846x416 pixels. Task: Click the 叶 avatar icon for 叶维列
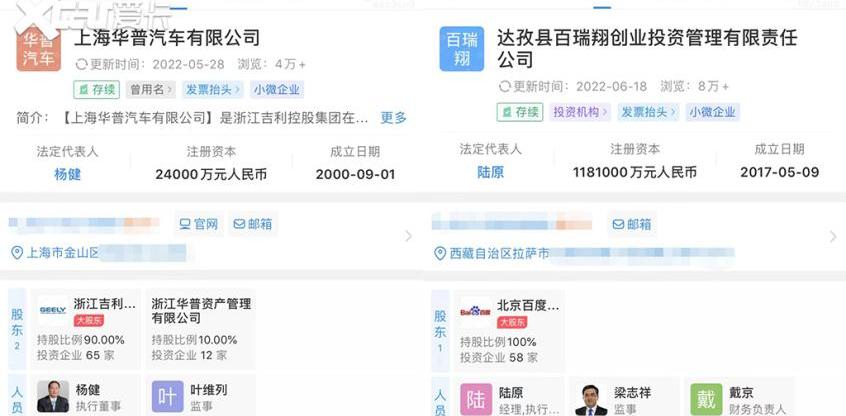tap(167, 396)
